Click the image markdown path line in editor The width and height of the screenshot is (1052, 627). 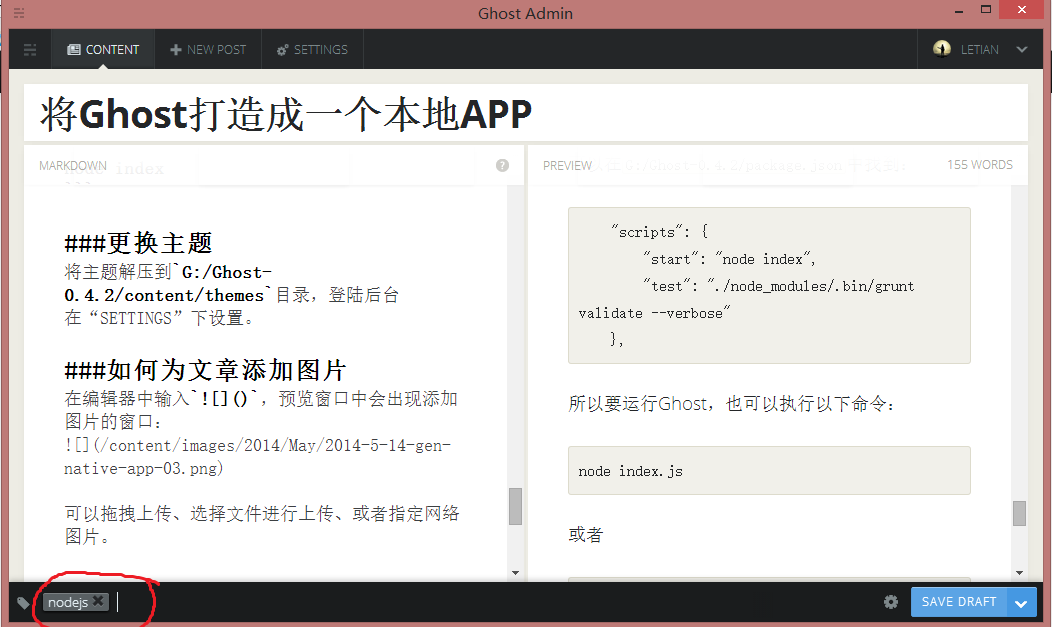coord(258,457)
